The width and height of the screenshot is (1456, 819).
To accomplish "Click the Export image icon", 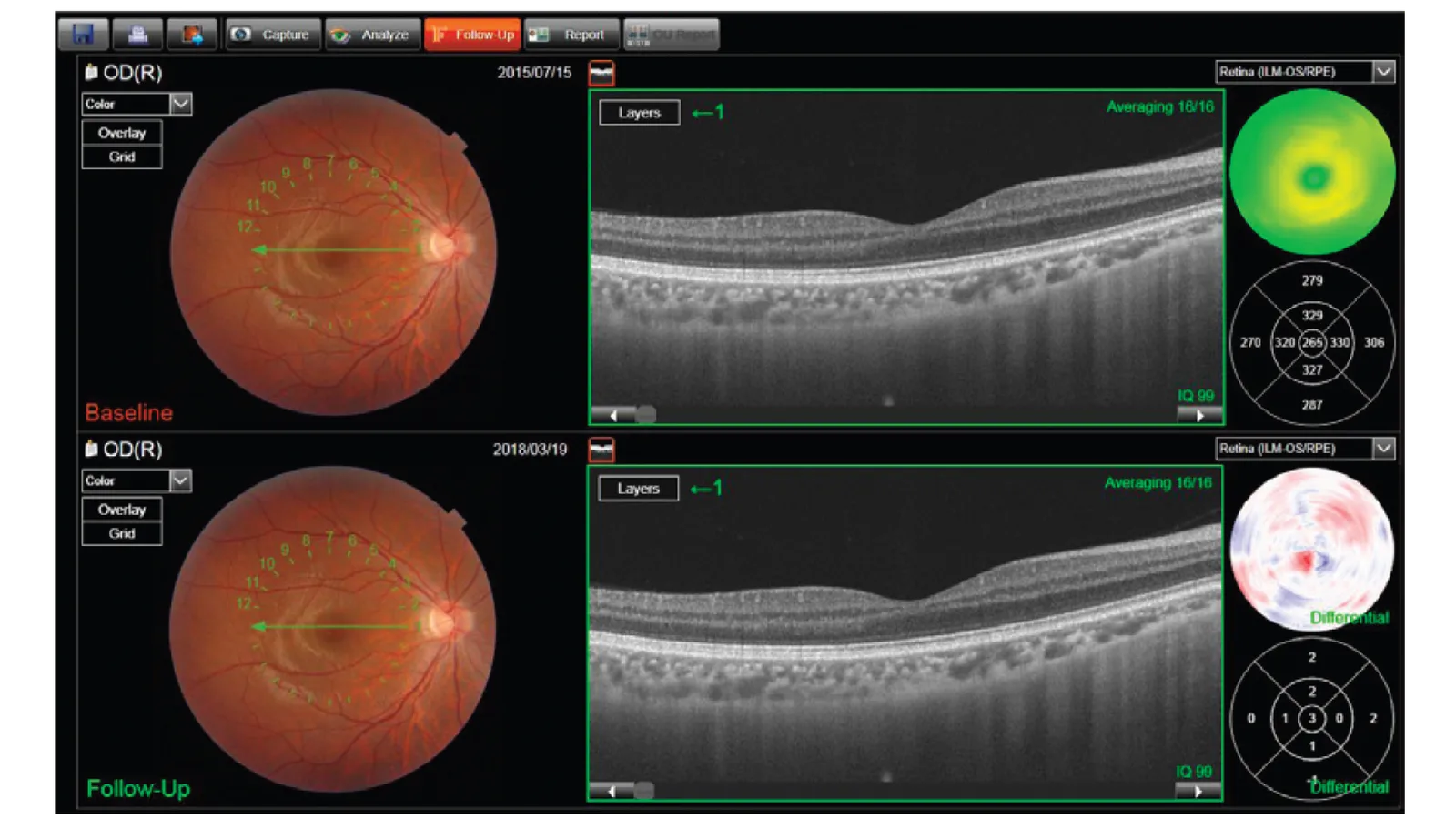I will (192, 35).
